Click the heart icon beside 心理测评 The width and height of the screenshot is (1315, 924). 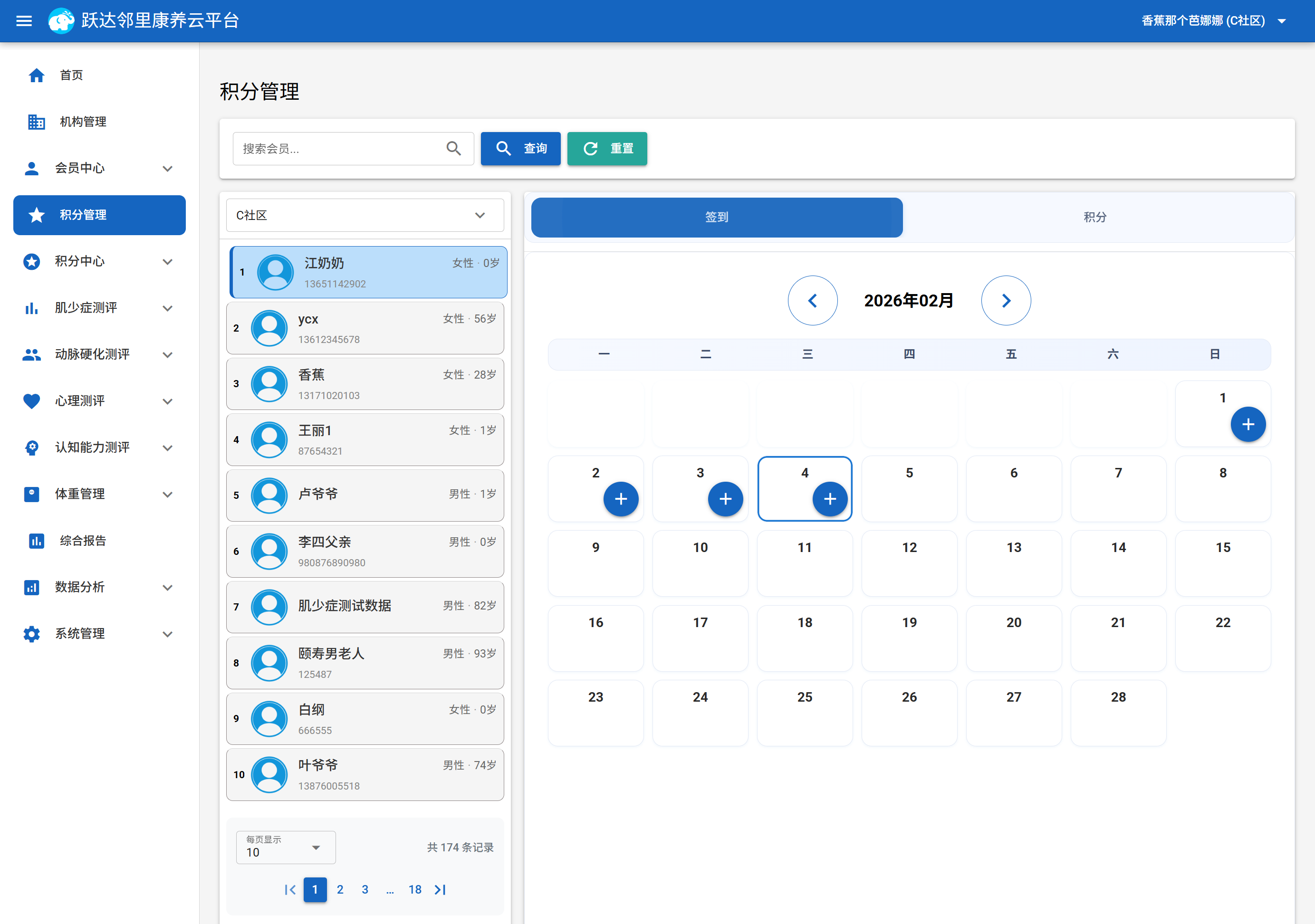point(31,401)
